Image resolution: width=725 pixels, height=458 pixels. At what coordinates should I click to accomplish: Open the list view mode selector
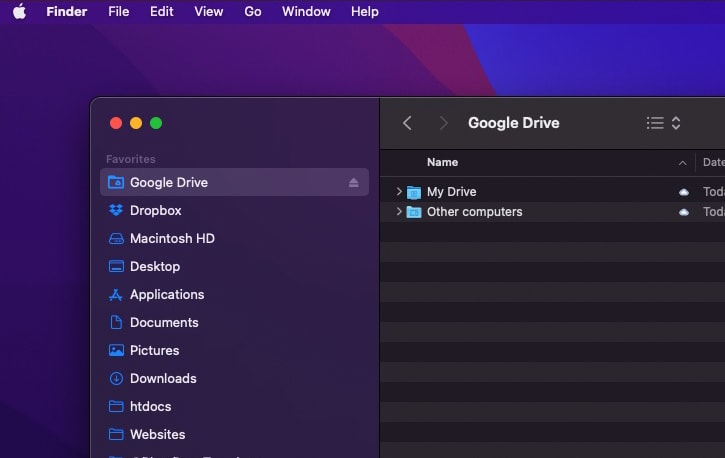655,123
